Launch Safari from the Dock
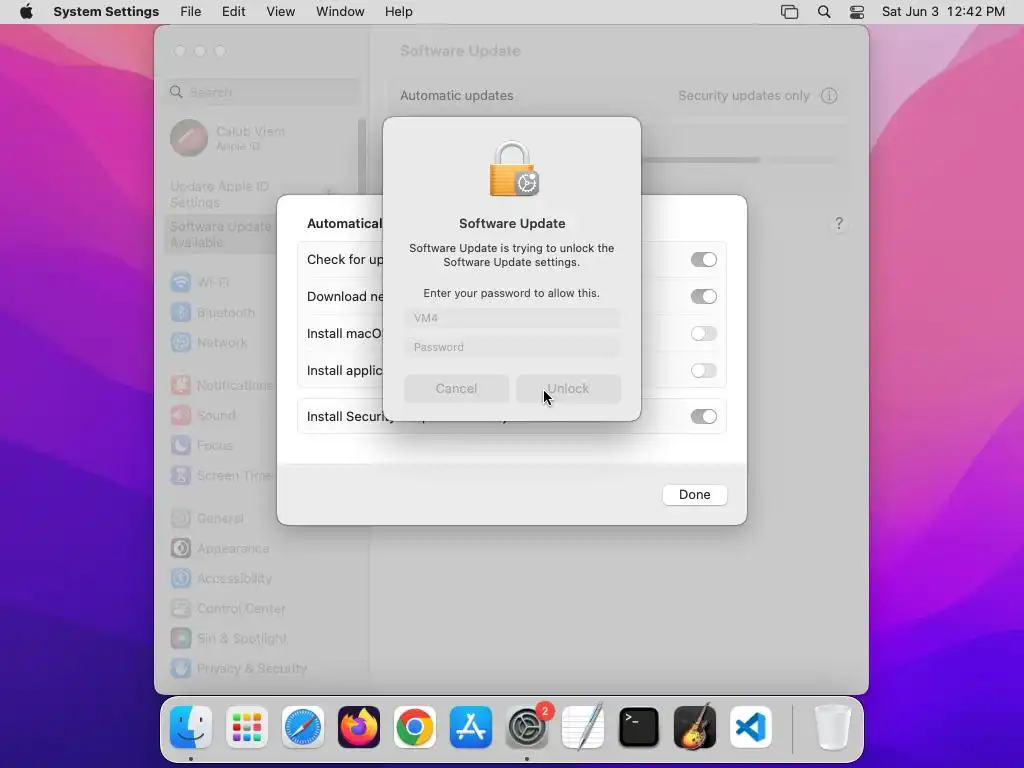This screenshot has height=768, width=1024. pyautogui.click(x=302, y=727)
